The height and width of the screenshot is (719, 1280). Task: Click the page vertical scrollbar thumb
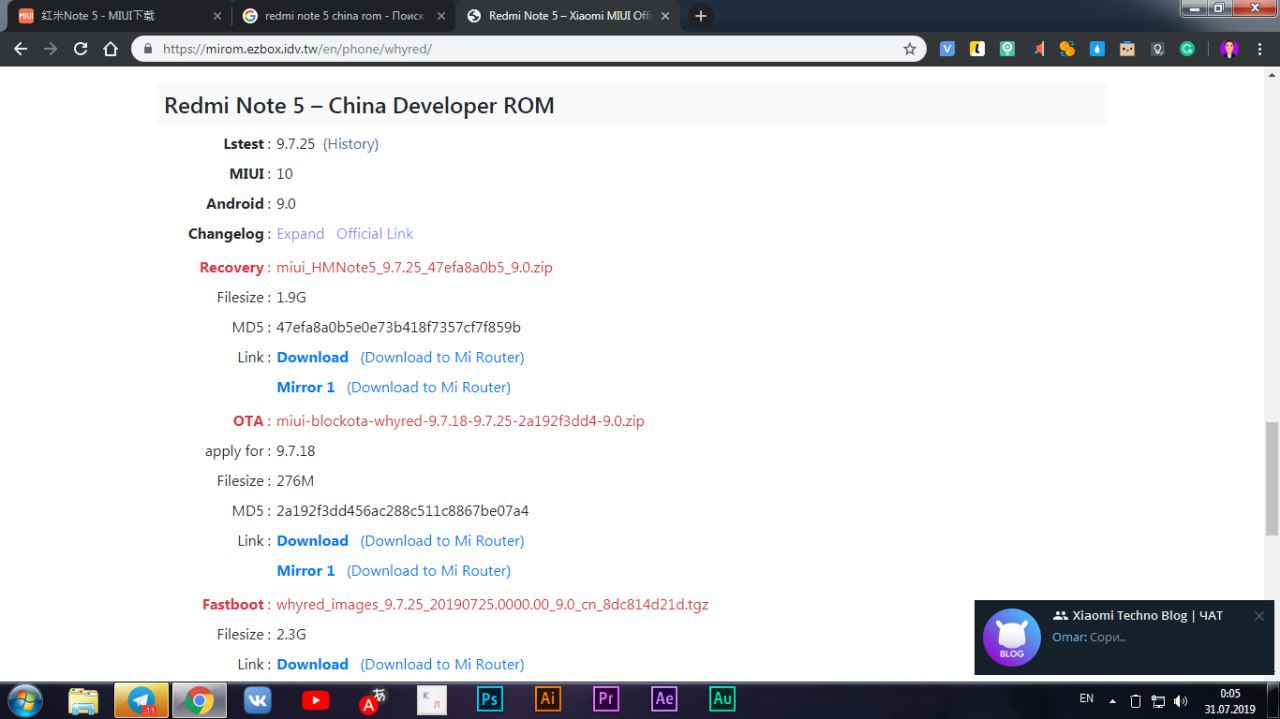[1272, 478]
